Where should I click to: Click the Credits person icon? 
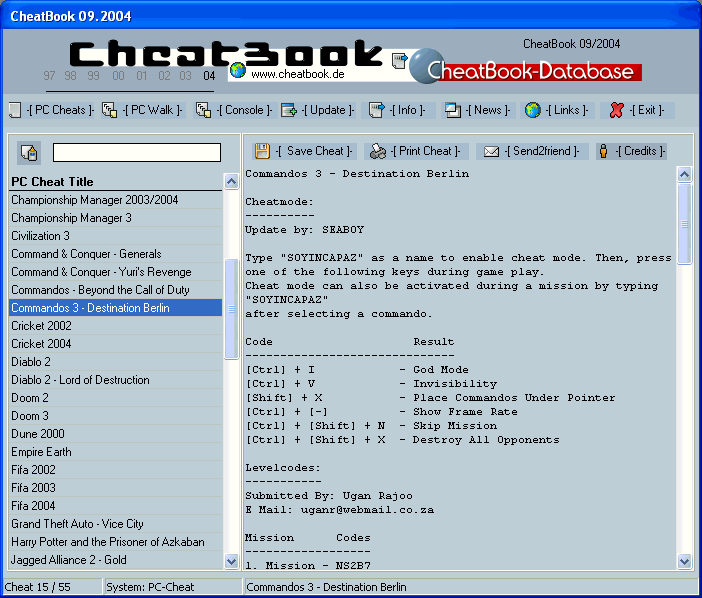604,151
